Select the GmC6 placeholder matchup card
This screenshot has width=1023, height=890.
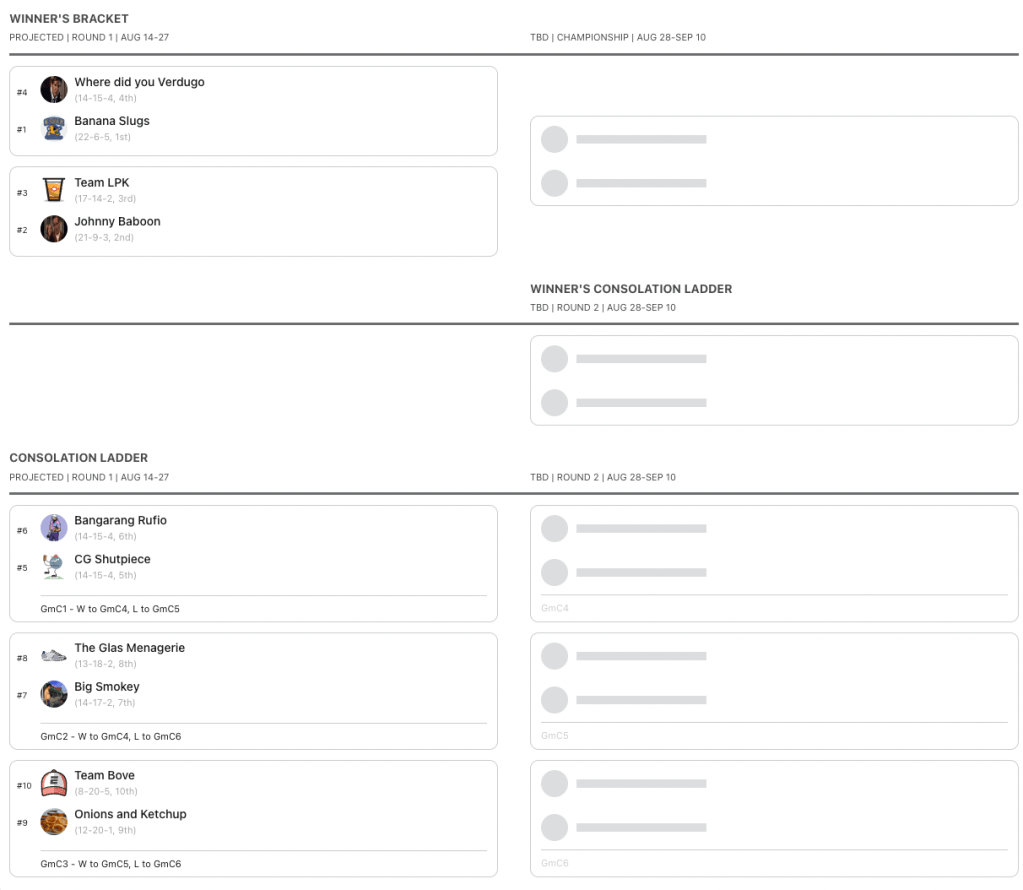773,818
